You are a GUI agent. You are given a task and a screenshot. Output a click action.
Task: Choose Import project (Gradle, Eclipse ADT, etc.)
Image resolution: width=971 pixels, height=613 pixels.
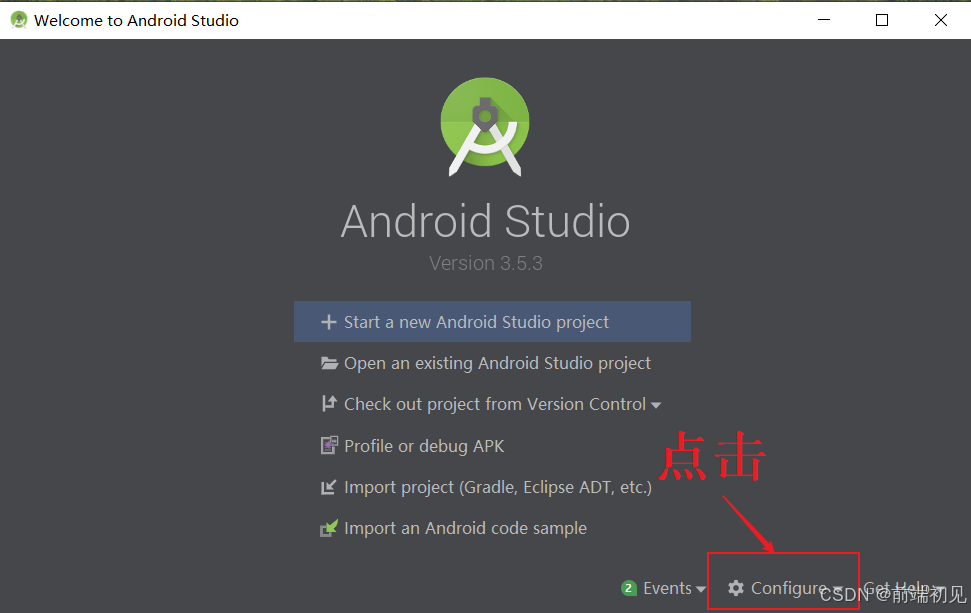(x=486, y=487)
